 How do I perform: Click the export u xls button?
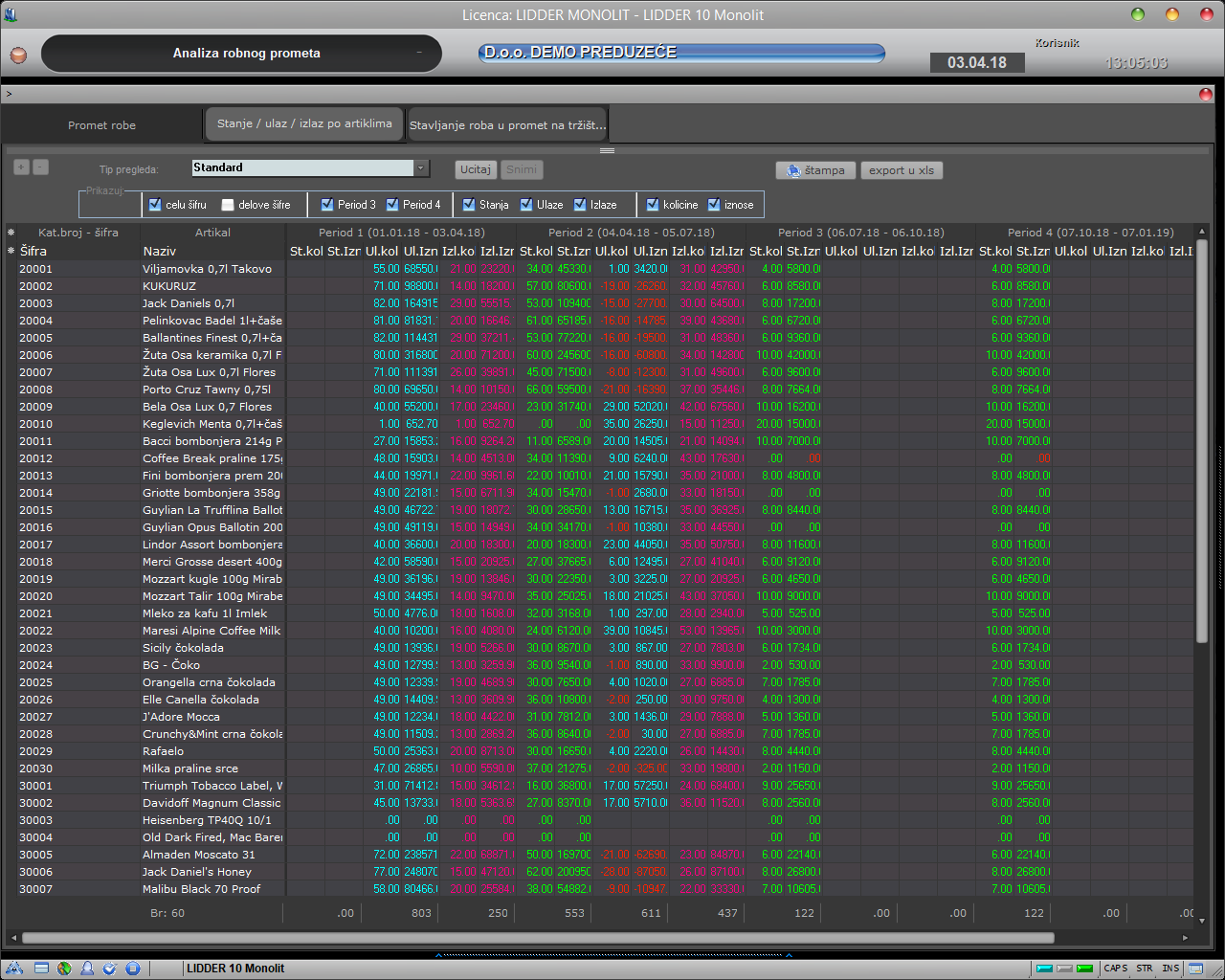(902, 170)
